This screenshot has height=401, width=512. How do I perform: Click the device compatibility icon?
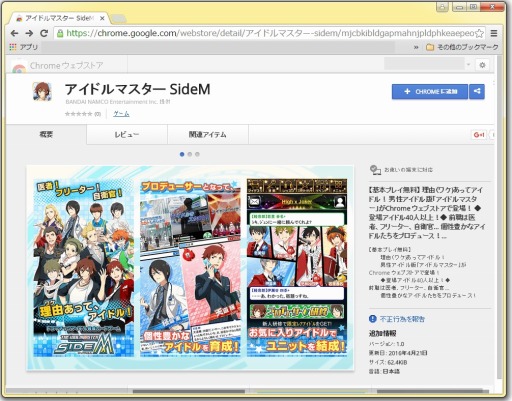(375, 170)
